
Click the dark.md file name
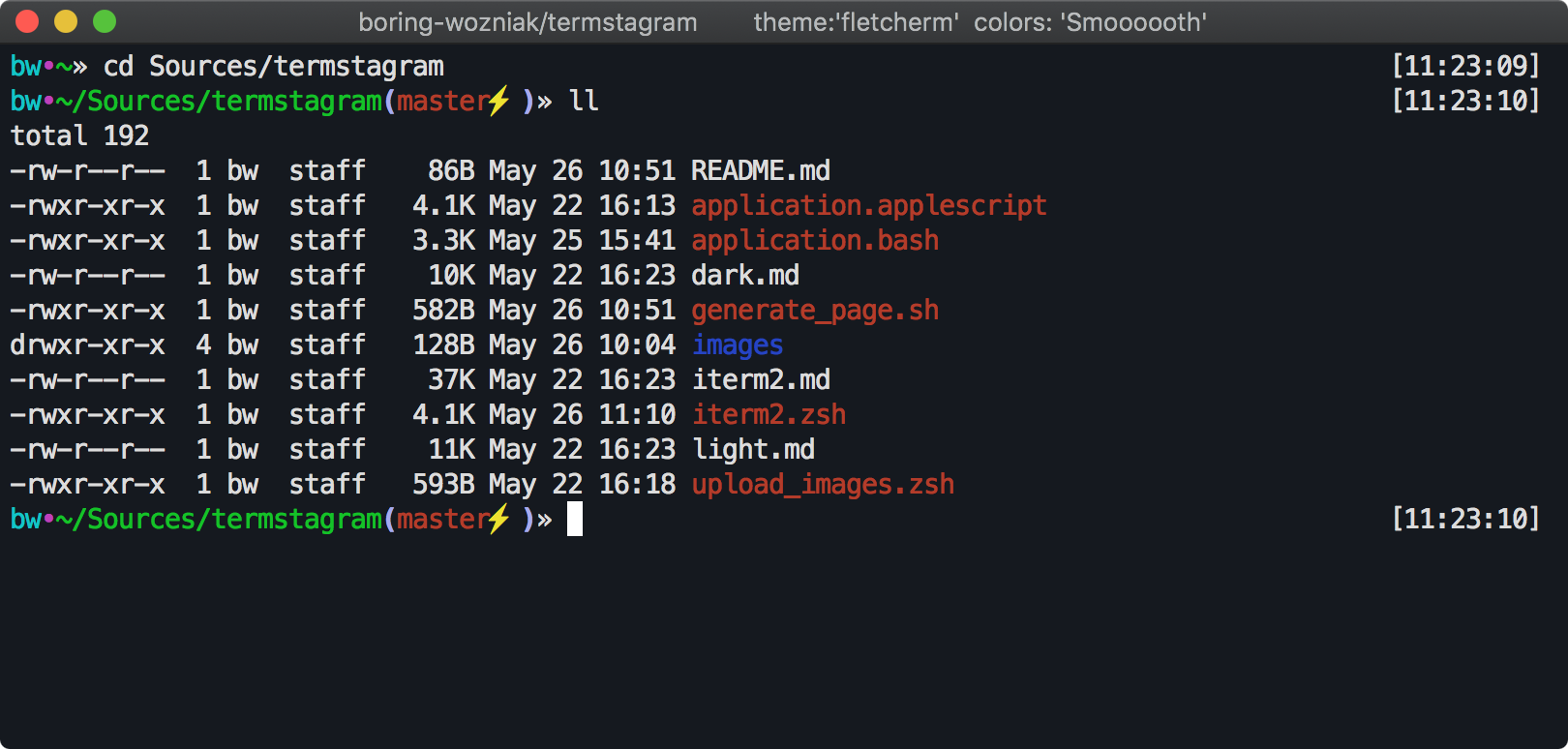pyautogui.click(x=745, y=275)
